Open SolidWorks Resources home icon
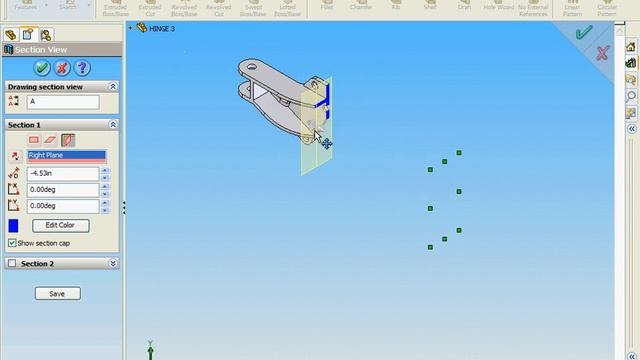The image size is (640, 360). pyautogui.click(x=631, y=47)
